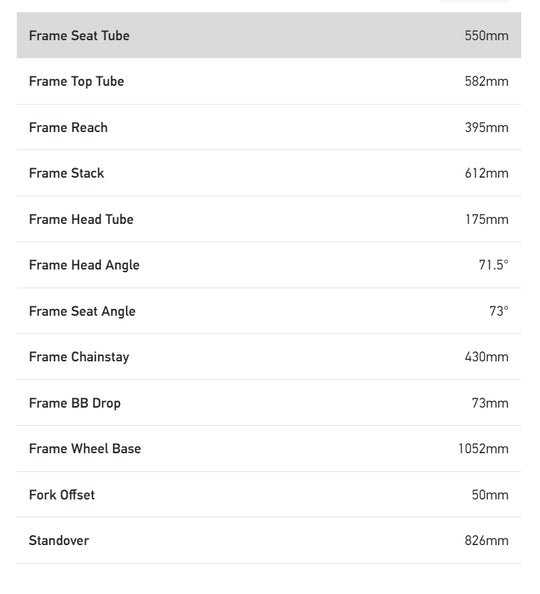Select the Frame Head Tube label

(x=81, y=219)
